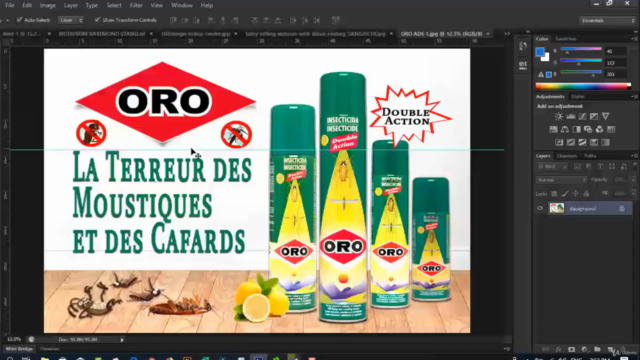
Task: Toggle the Auto-Select checkbox
Action: click(19, 20)
